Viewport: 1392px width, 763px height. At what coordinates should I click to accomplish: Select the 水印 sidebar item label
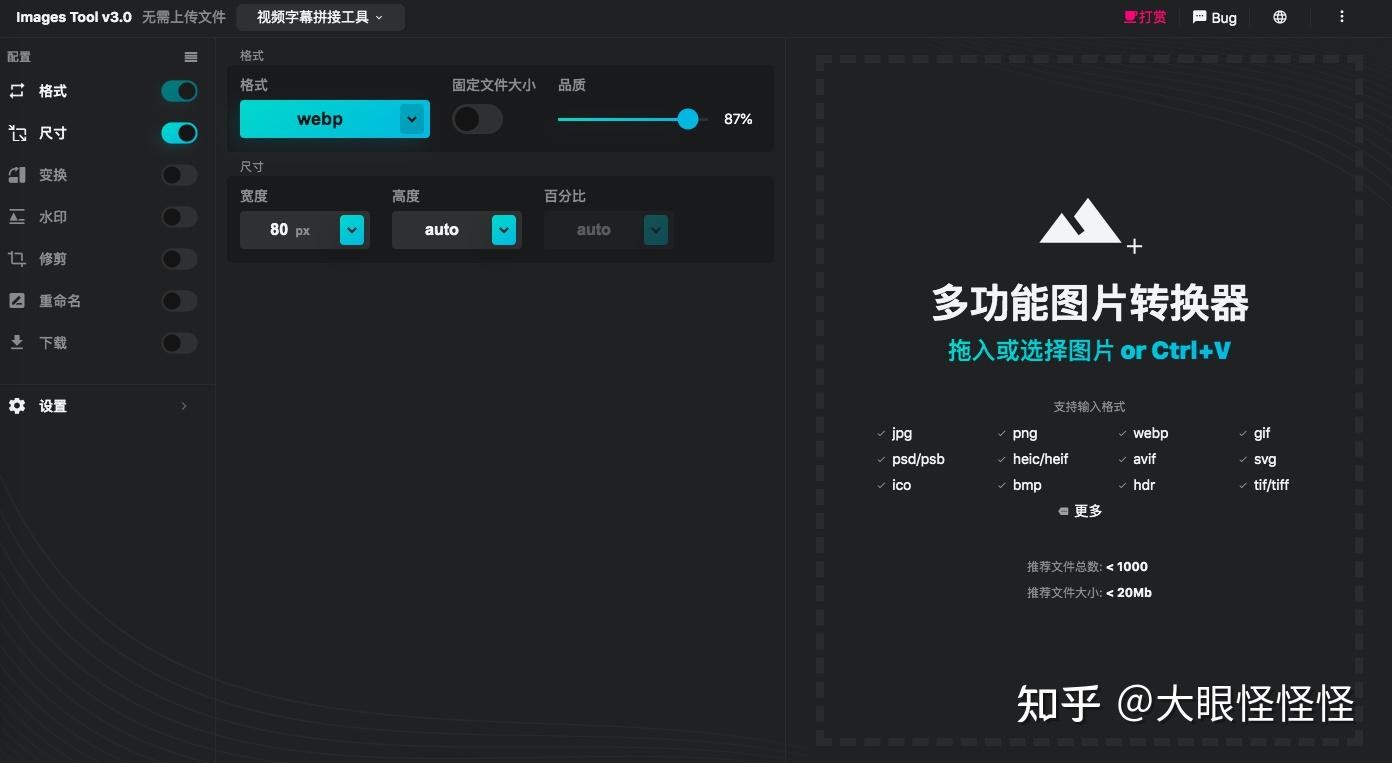coord(53,217)
